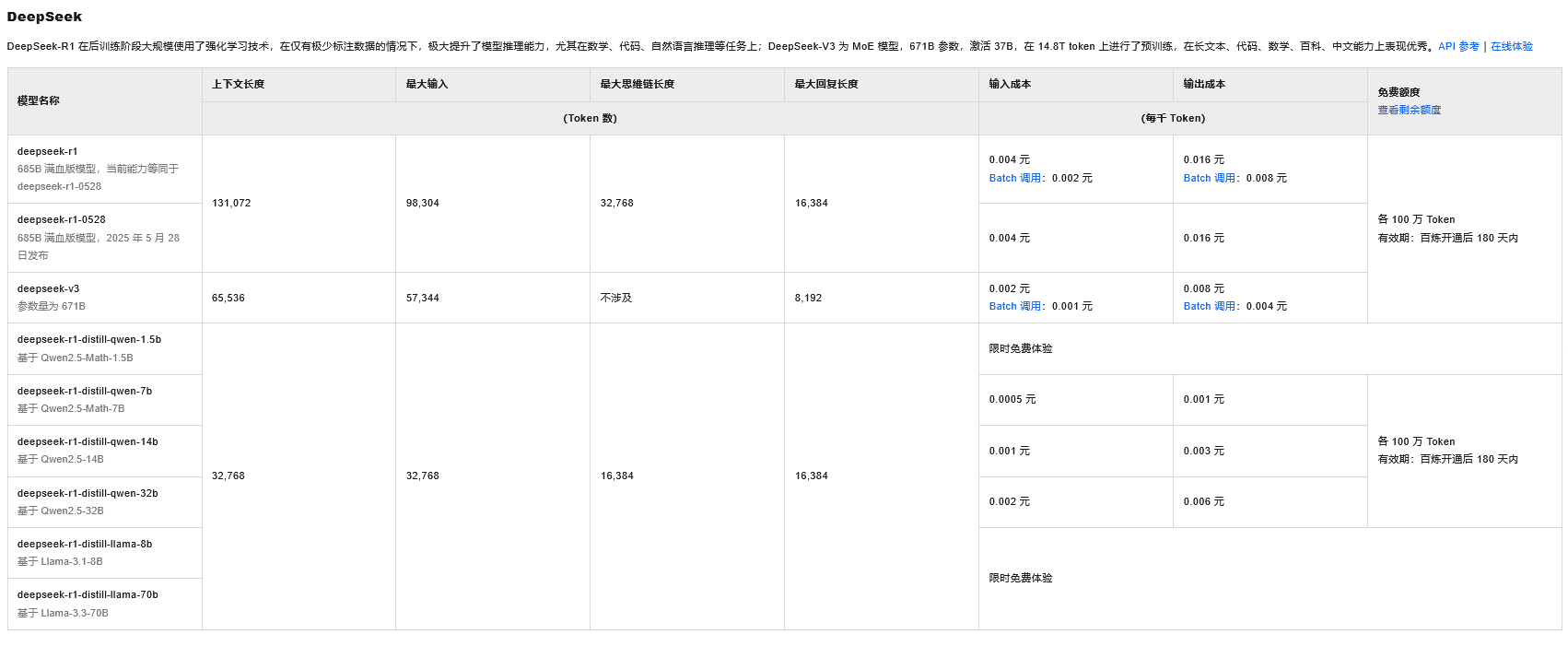Select the 0.016 元 output cost for deepseek-r1-0528
The image size is (1568, 646).
click(1204, 238)
